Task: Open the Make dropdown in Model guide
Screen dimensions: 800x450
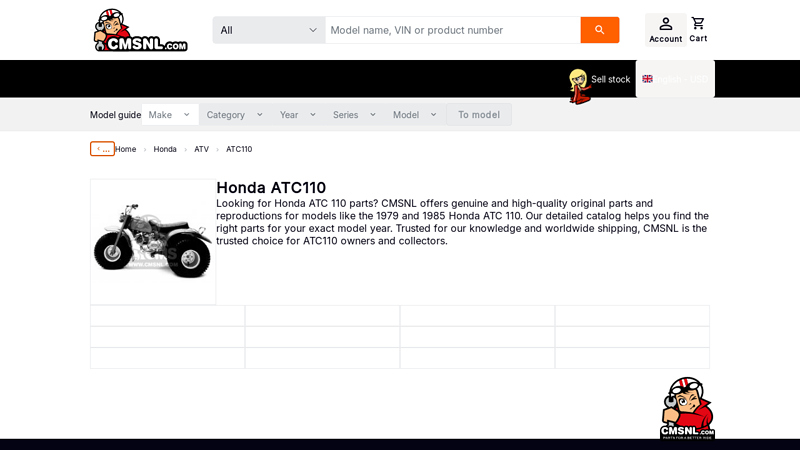Action: pos(170,115)
